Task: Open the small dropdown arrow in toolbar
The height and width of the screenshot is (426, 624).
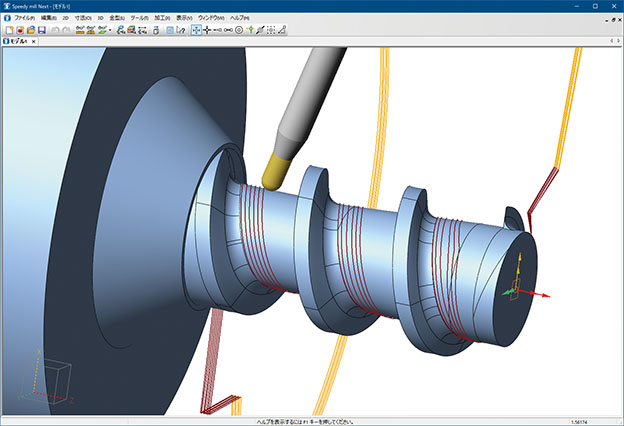Action: click(x=110, y=30)
